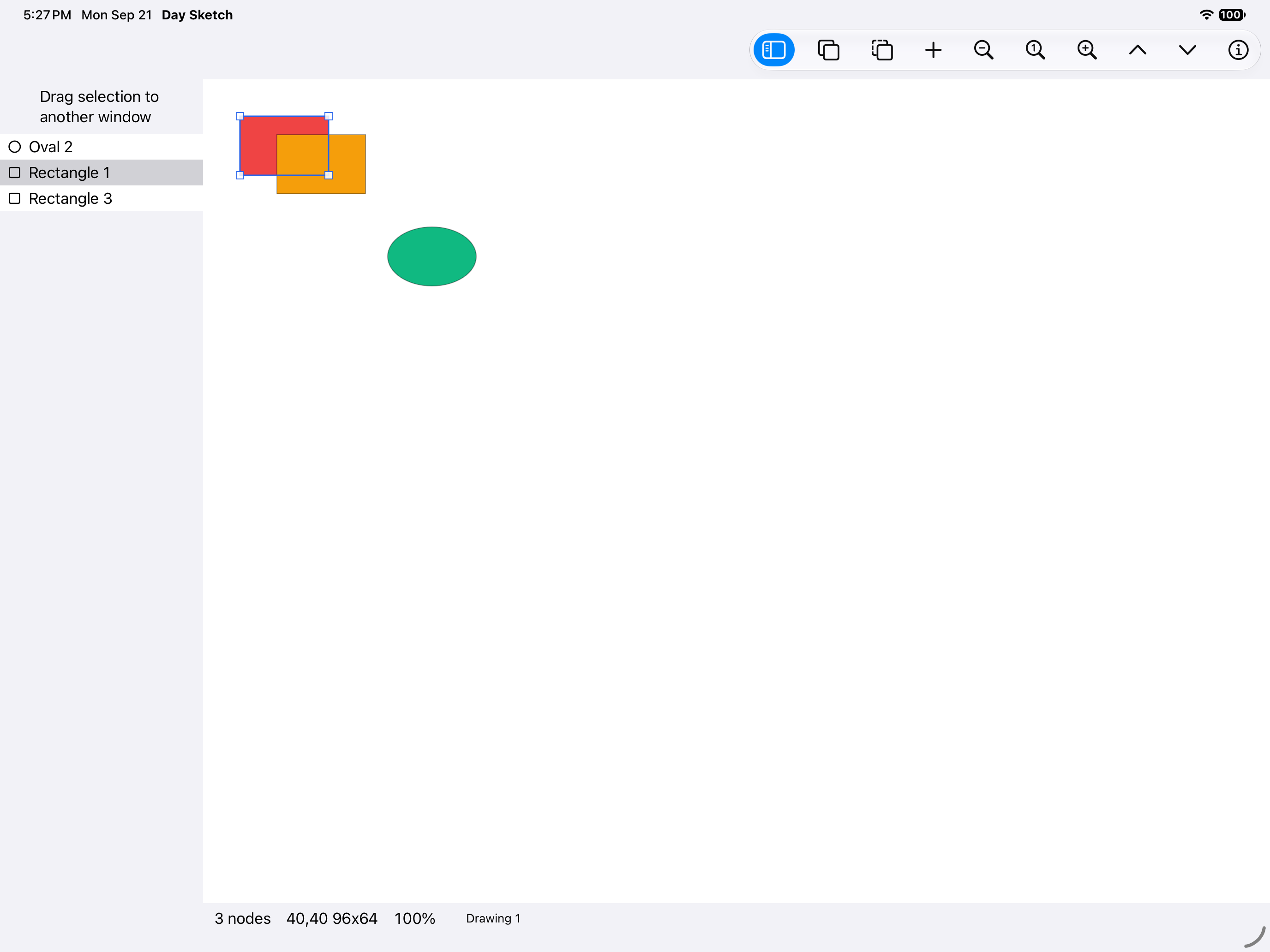Toggle the sidebar panel button
1270x952 pixels.
(773, 50)
